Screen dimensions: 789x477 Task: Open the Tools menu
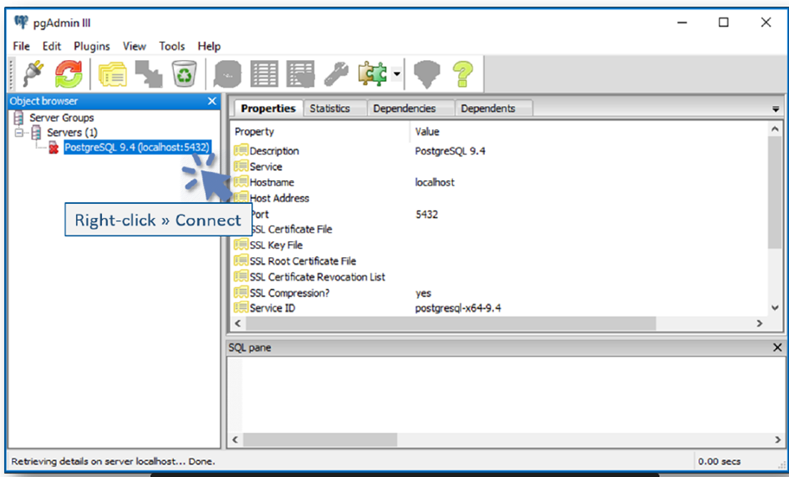pos(172,46)
